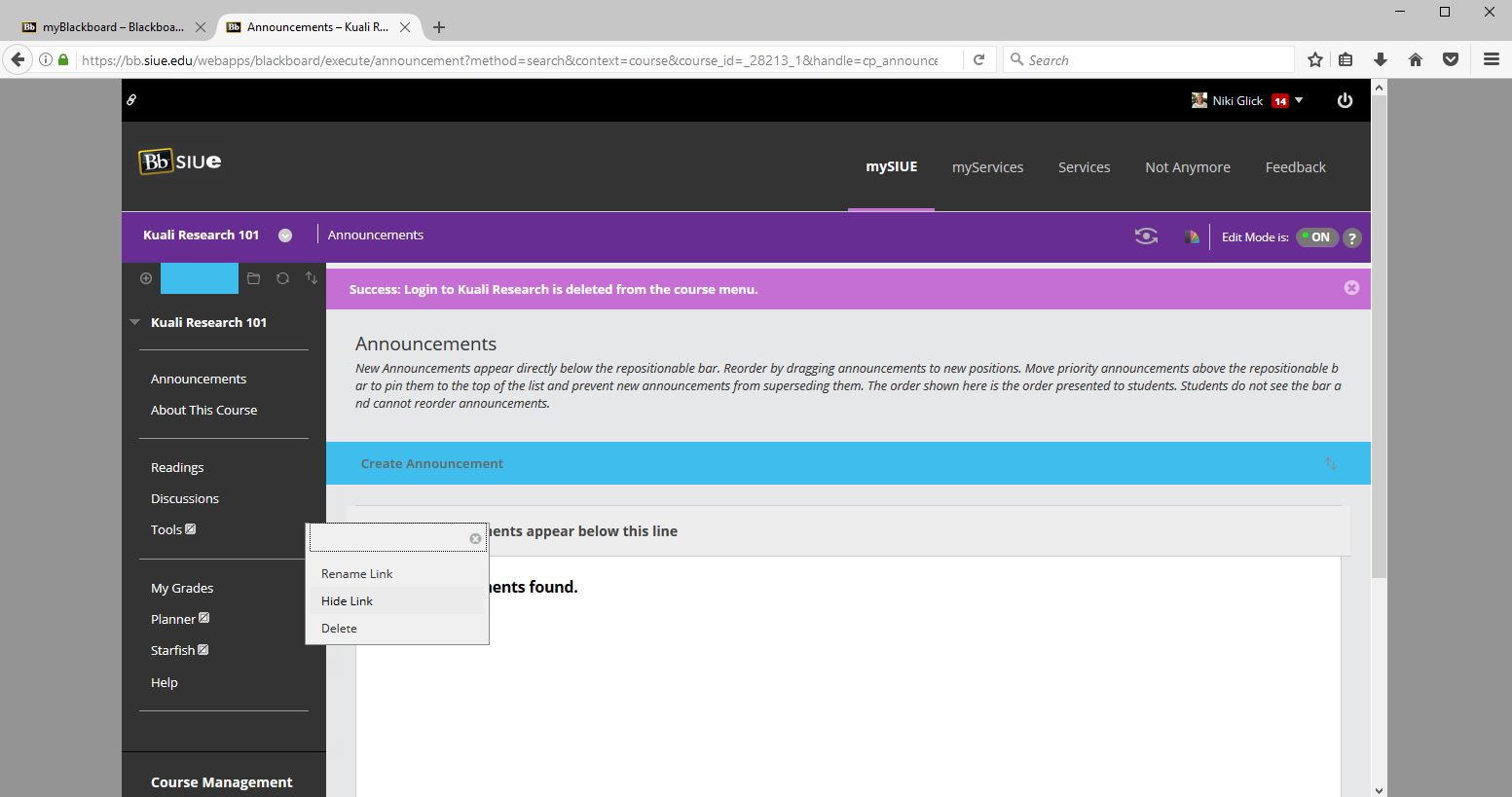Click the Edit Mode help question mark
This screenshot has width=1512, height=797.
tap(1351, 237)
